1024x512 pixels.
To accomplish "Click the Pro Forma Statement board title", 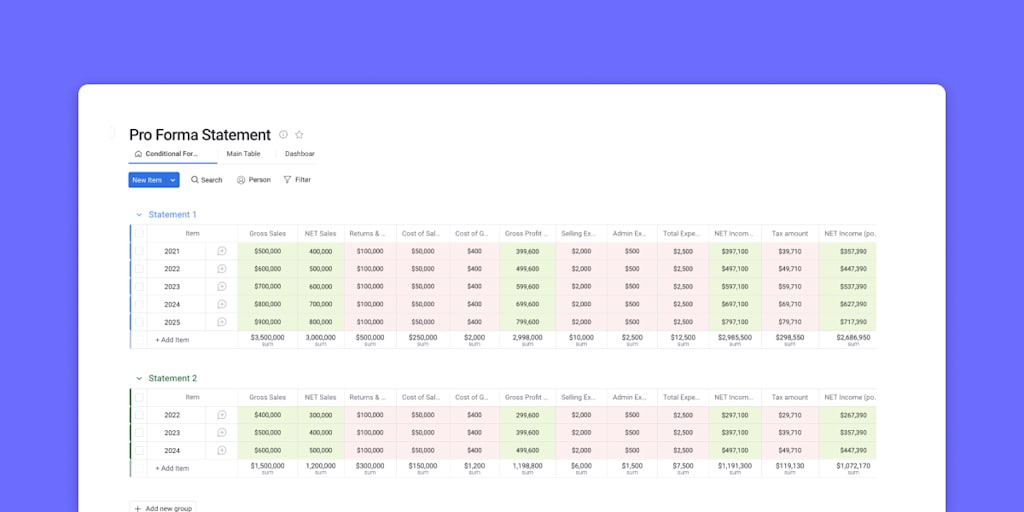I will 200,135.
